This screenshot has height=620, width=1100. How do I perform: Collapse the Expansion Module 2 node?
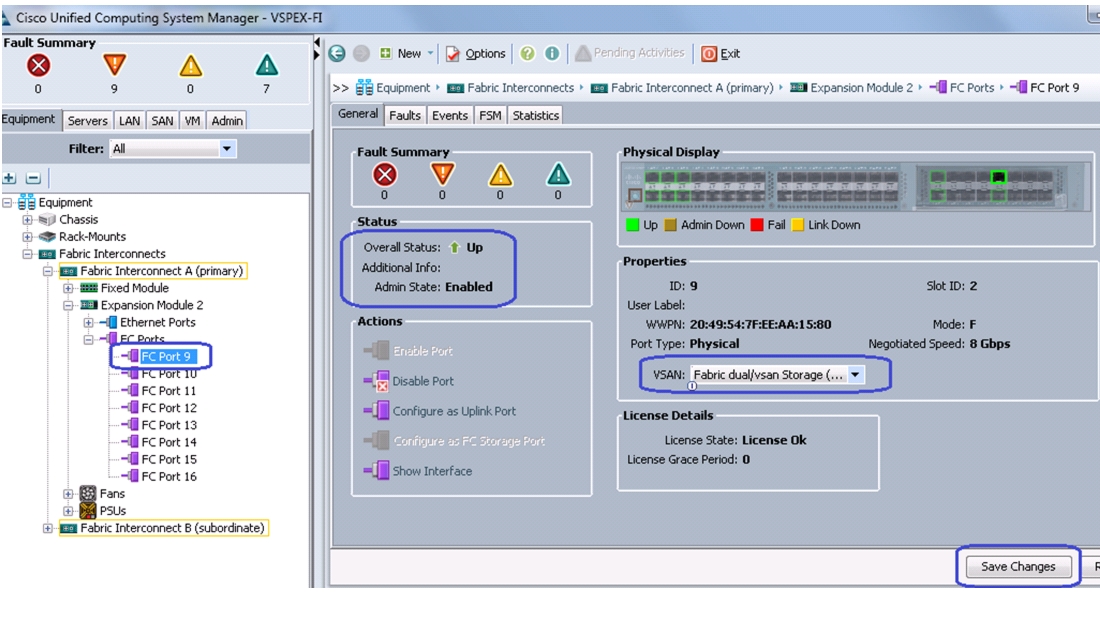pos(68,305)
